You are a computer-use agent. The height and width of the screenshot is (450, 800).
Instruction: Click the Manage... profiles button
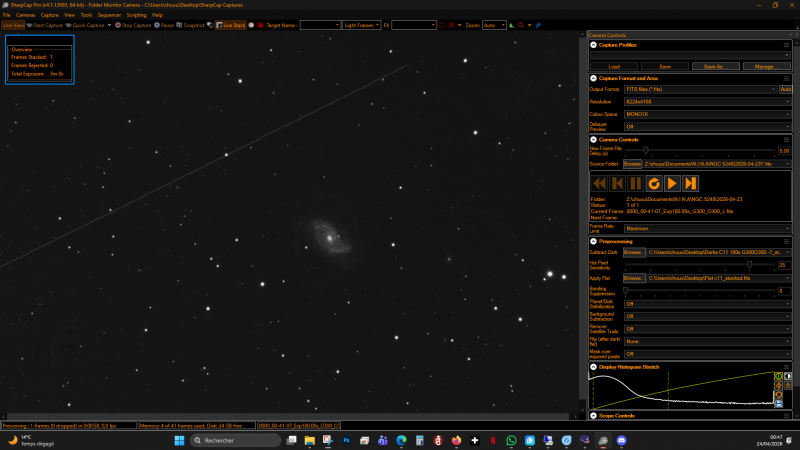click(766, 66)
